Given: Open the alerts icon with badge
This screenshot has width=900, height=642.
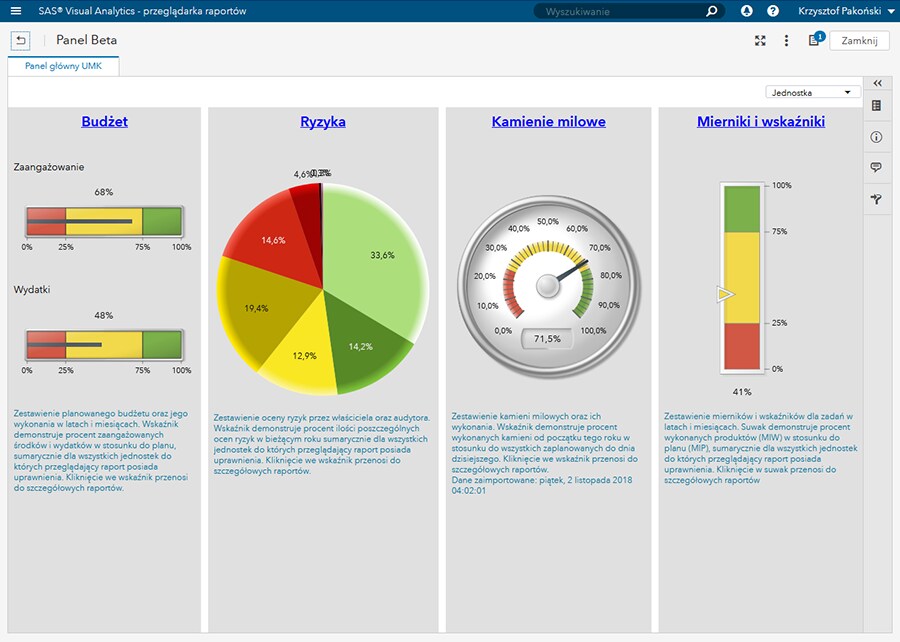Looking at the screenshot, I should [816, 39].
